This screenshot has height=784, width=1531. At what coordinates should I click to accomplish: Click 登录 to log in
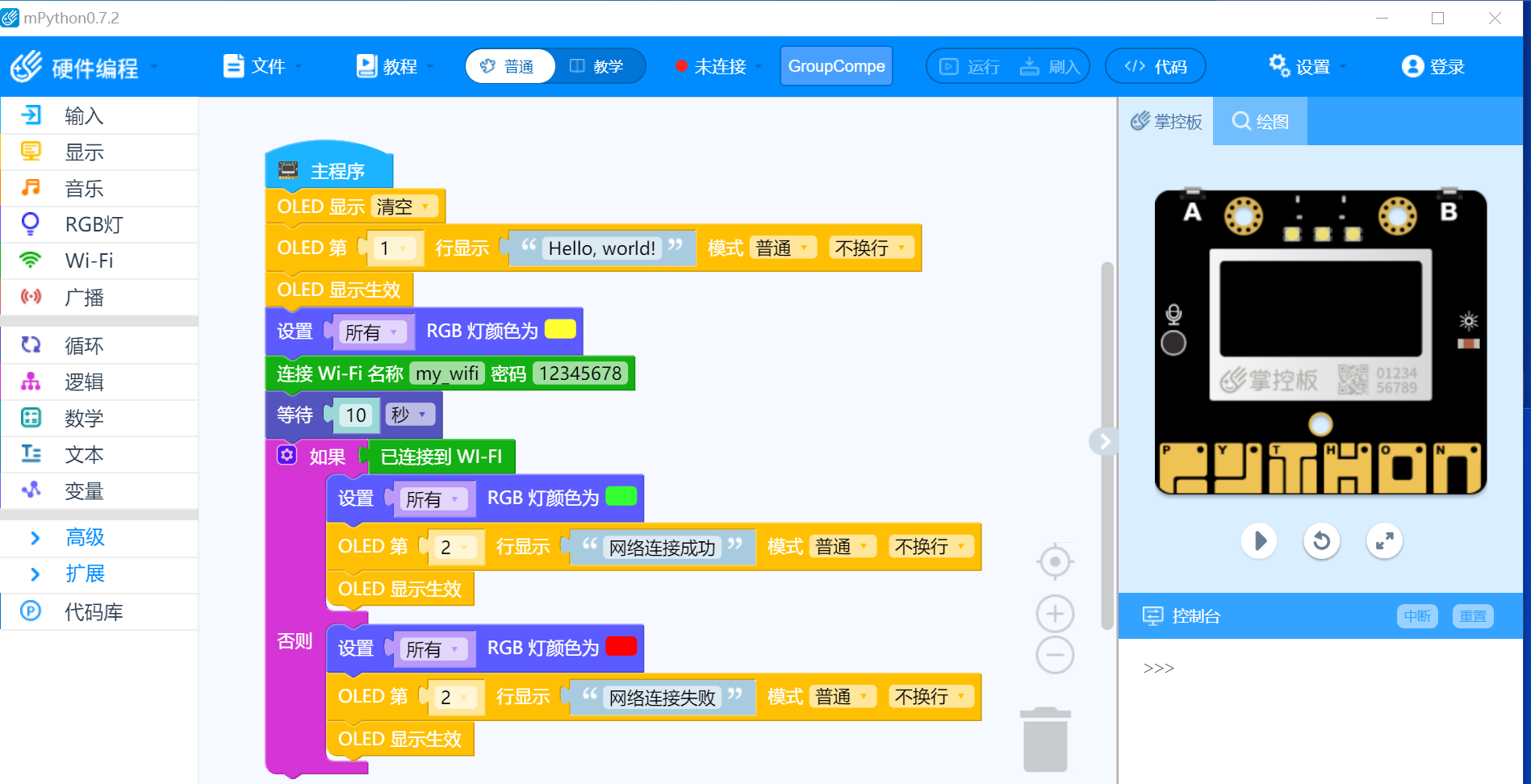[1433, 66]
